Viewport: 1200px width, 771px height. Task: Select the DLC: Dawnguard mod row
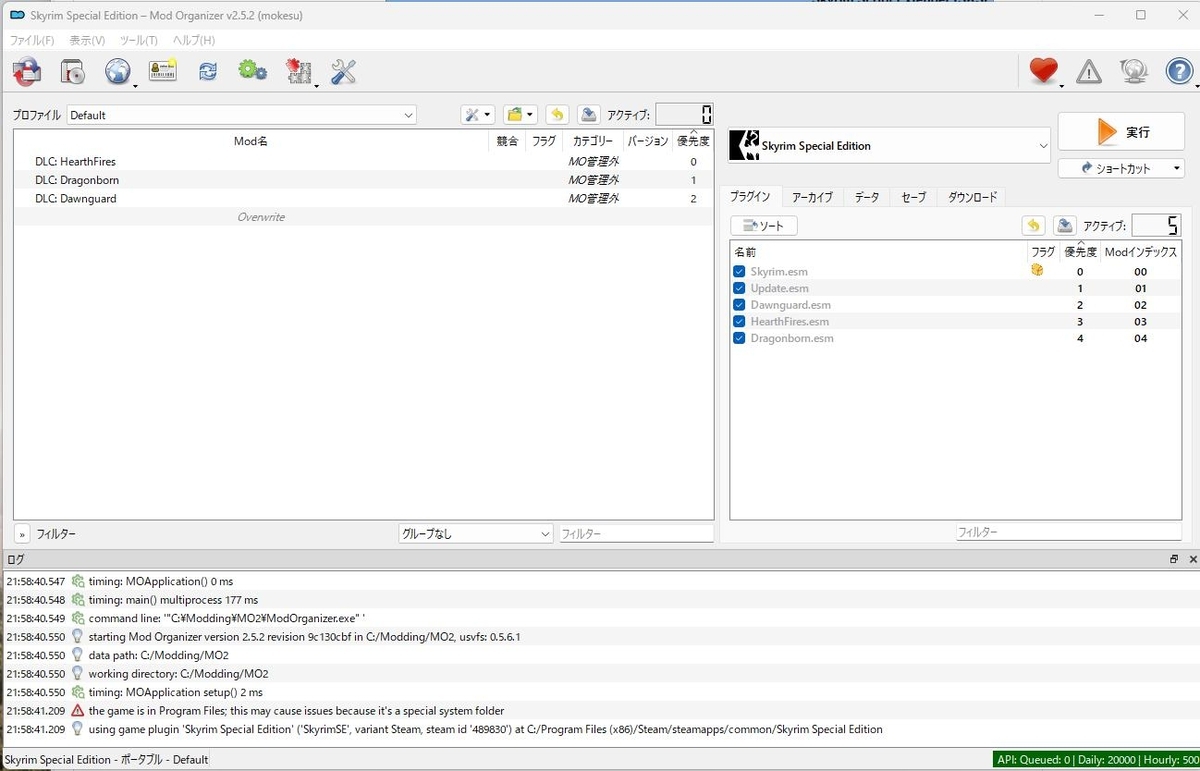coord(363,198)
